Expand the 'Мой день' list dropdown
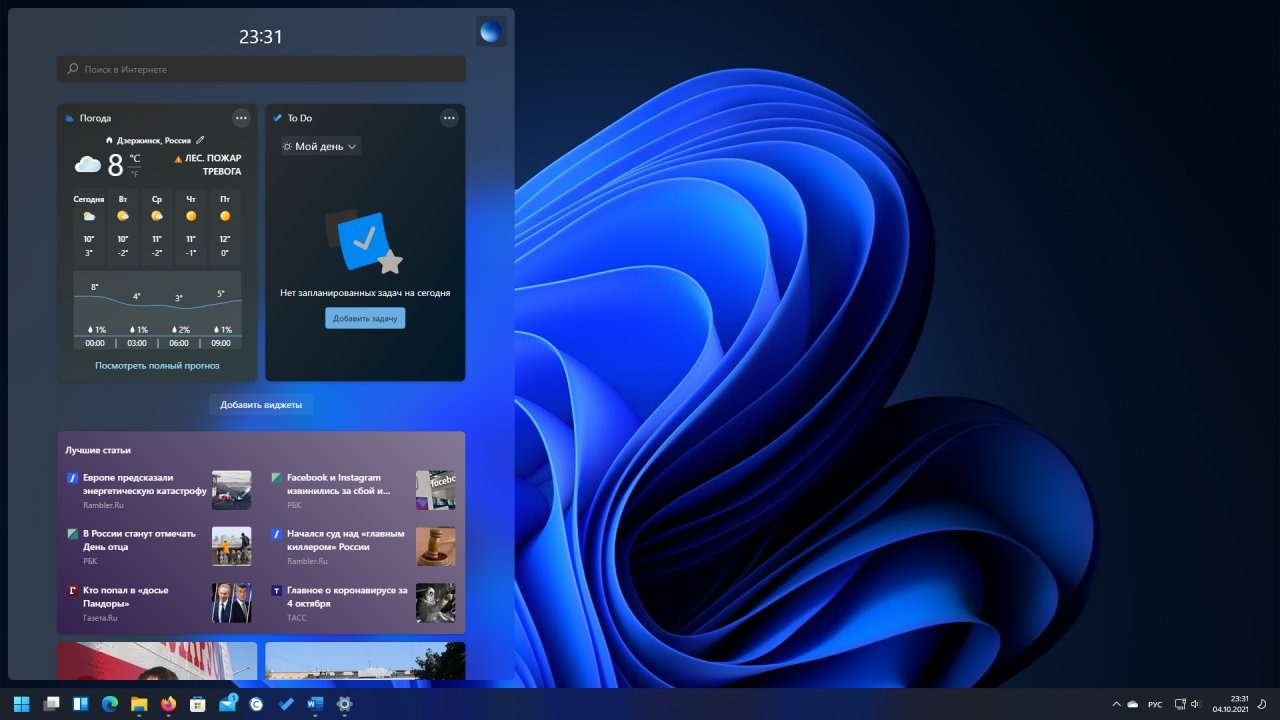This screenshot has height=720, width=1280. [320, 146]
